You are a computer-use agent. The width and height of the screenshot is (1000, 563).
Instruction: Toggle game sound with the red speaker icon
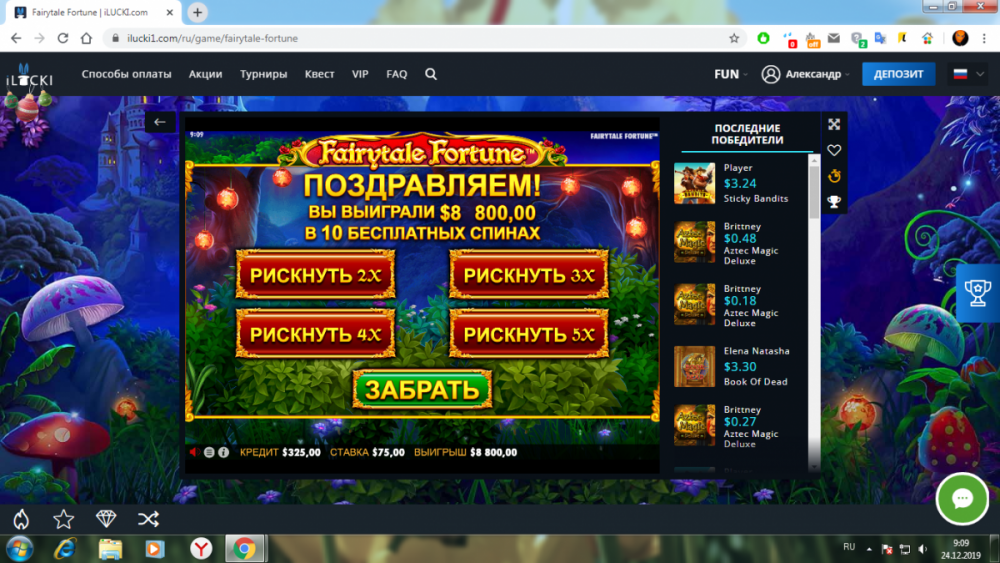click(x=194, y=452)
